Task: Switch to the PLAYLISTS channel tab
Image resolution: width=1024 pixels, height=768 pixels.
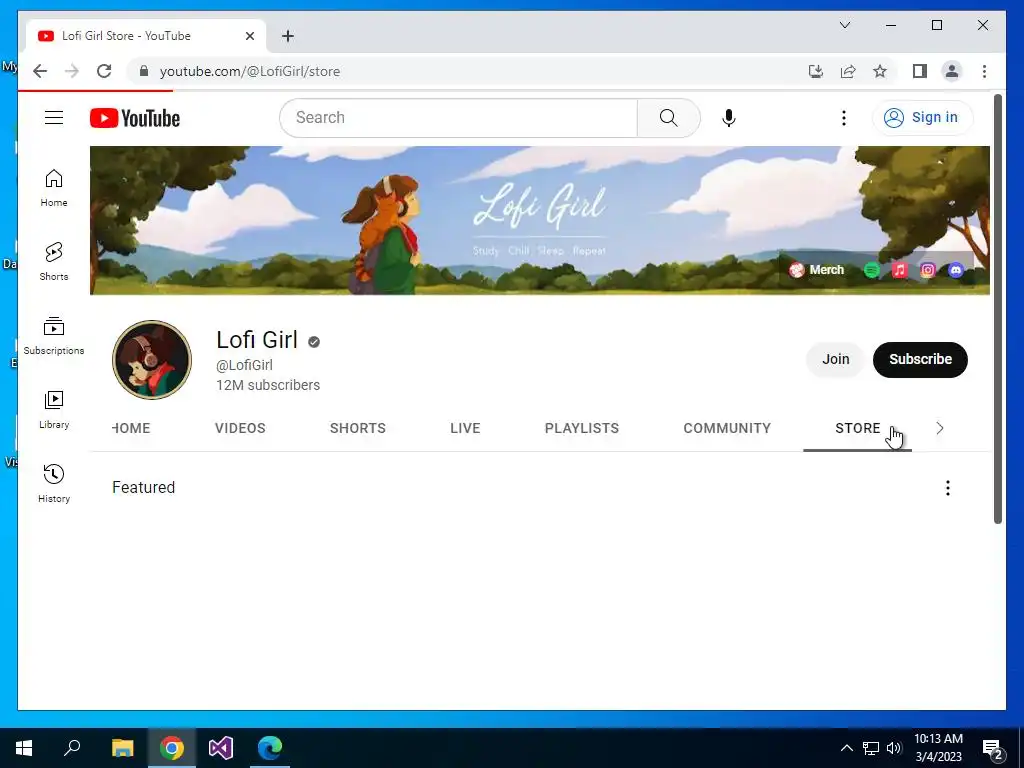Action: (x=582, y=428)
